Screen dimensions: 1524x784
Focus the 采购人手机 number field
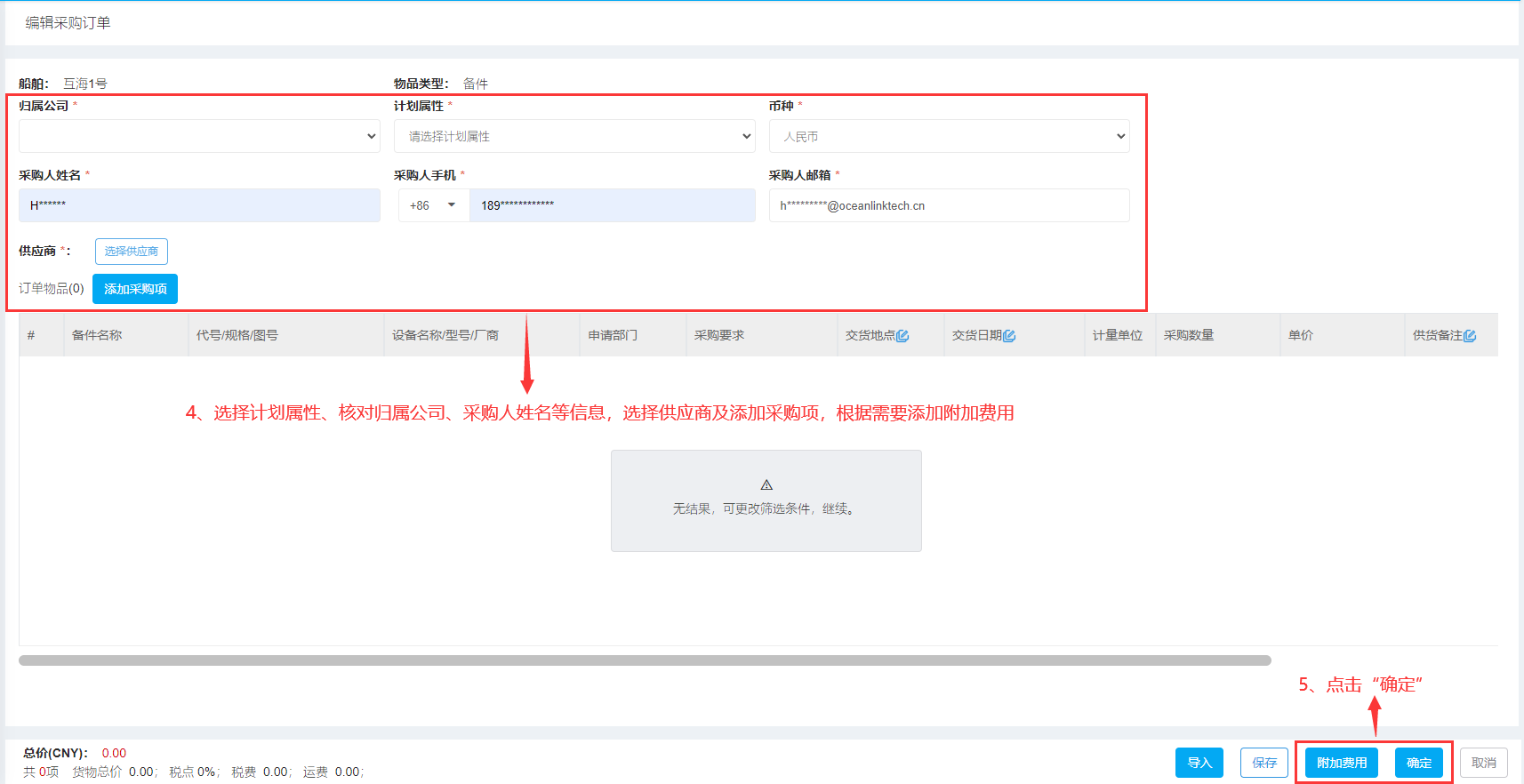click(x=613, y=205)
